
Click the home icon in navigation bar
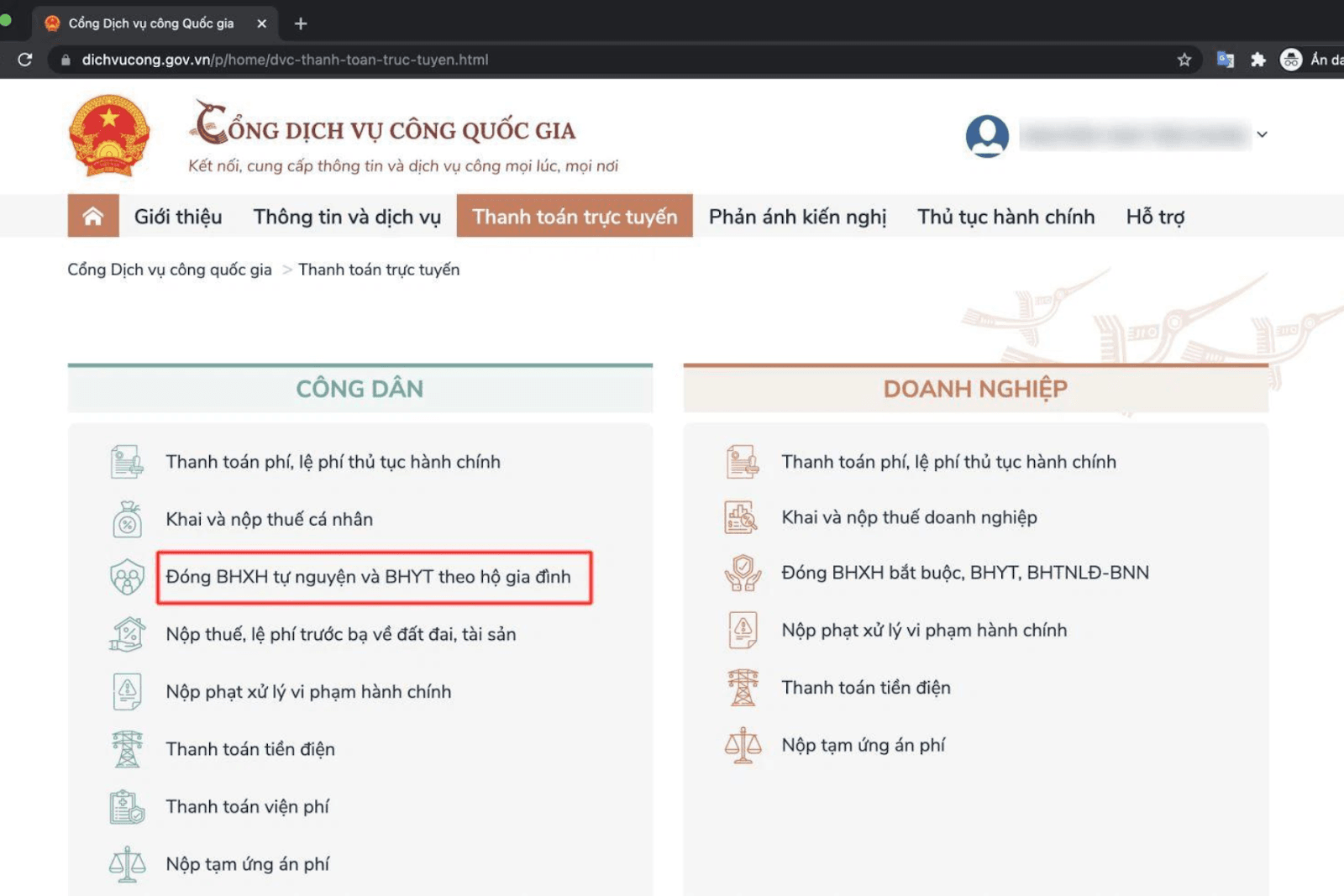pyautogui.click(x=93, y=216)
